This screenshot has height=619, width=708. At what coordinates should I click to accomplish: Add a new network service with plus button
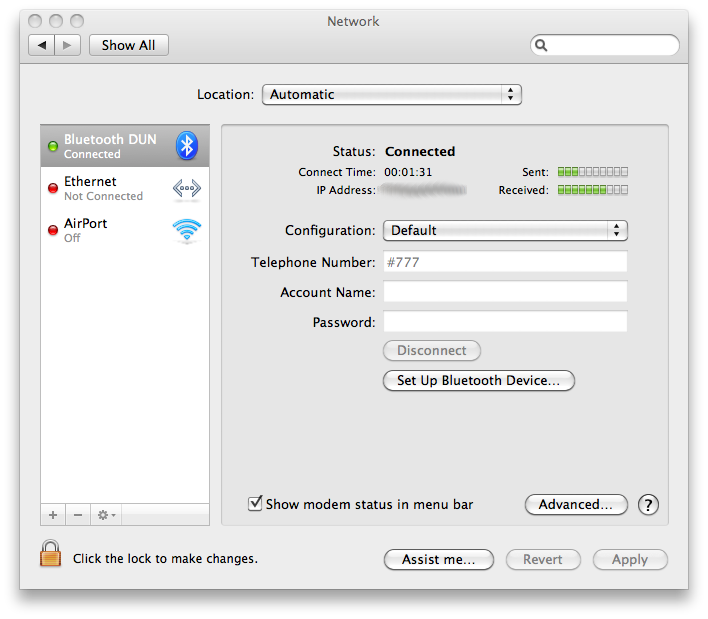(53, 515)
